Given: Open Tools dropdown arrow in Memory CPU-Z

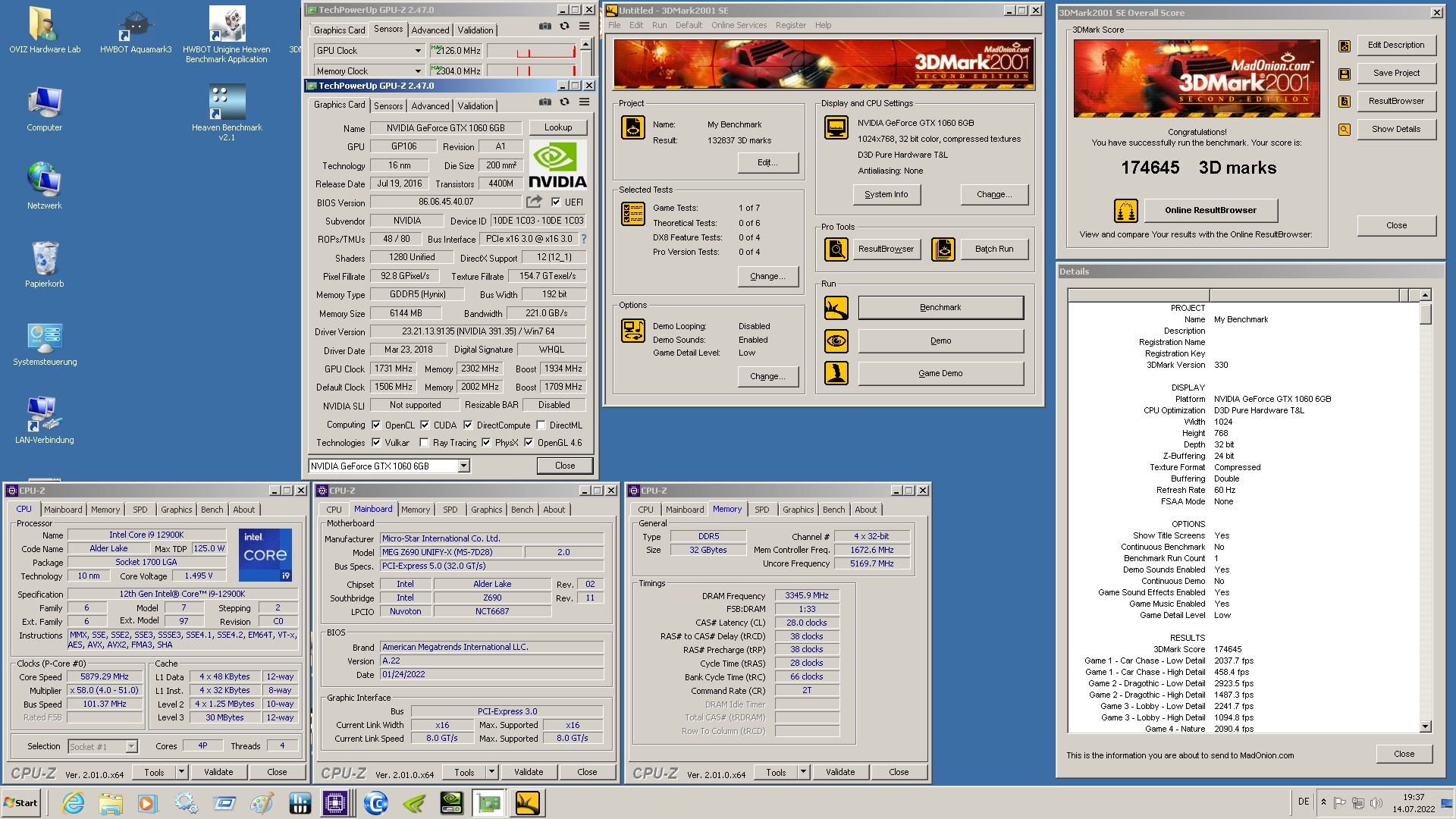Looking at the screenshot, I should [x=803, y=772].
